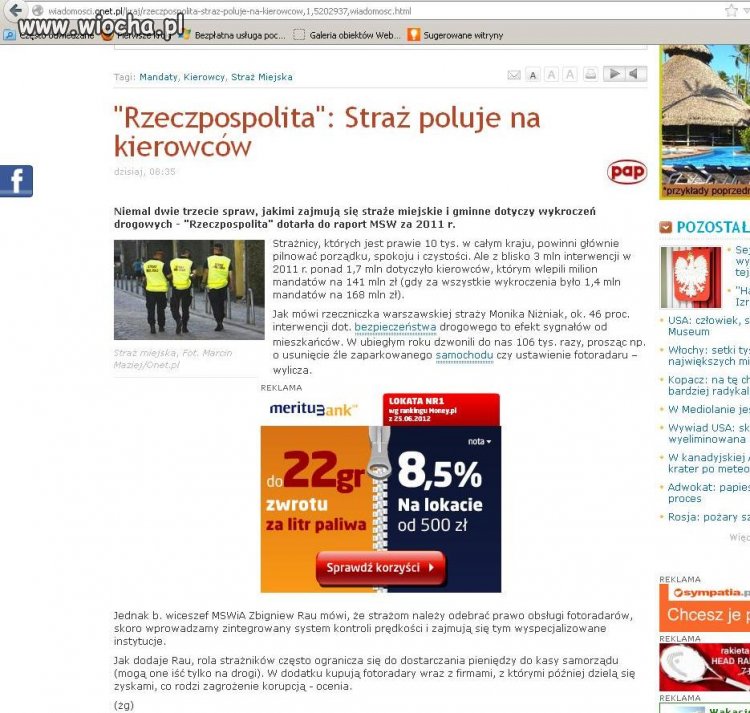
Task: Go back with browser back arrow
Action: point(16,10)
